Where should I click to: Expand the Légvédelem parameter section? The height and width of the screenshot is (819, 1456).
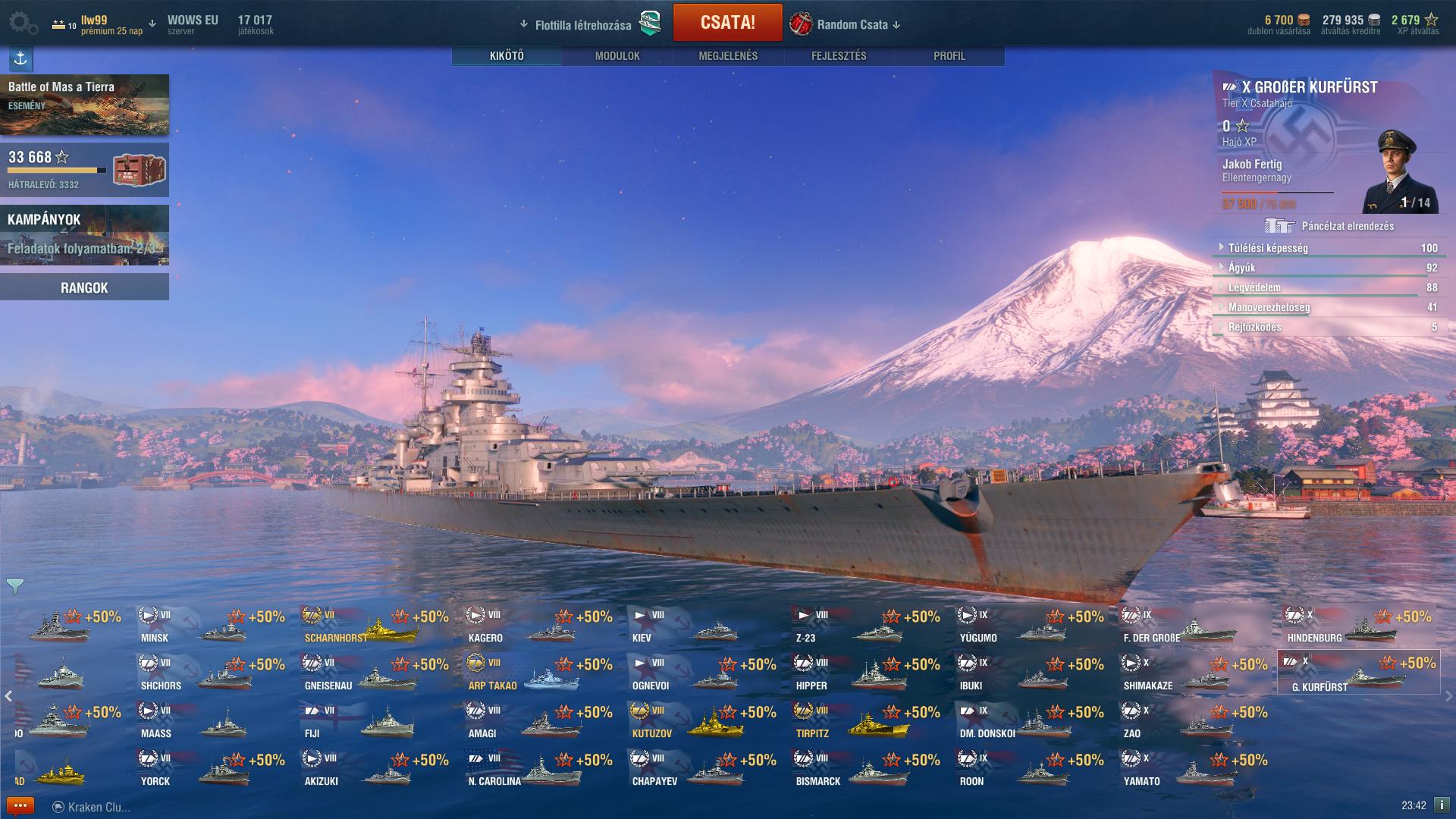point(1328,287)
